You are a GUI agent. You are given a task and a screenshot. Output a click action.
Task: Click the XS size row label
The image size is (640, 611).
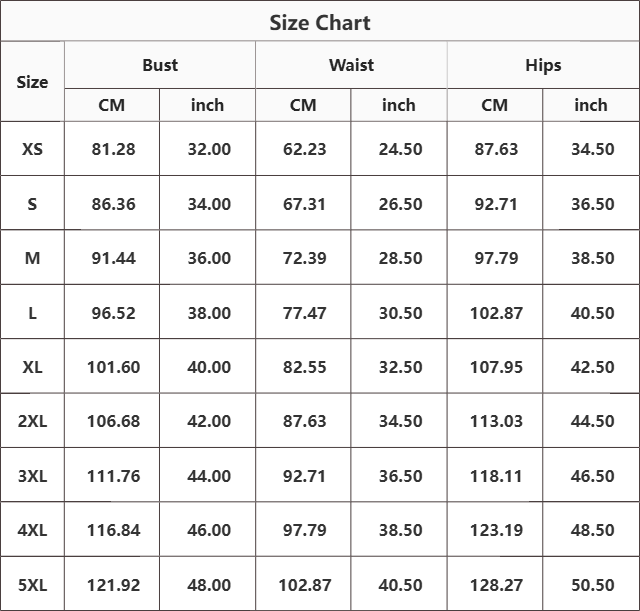[32, 149]
